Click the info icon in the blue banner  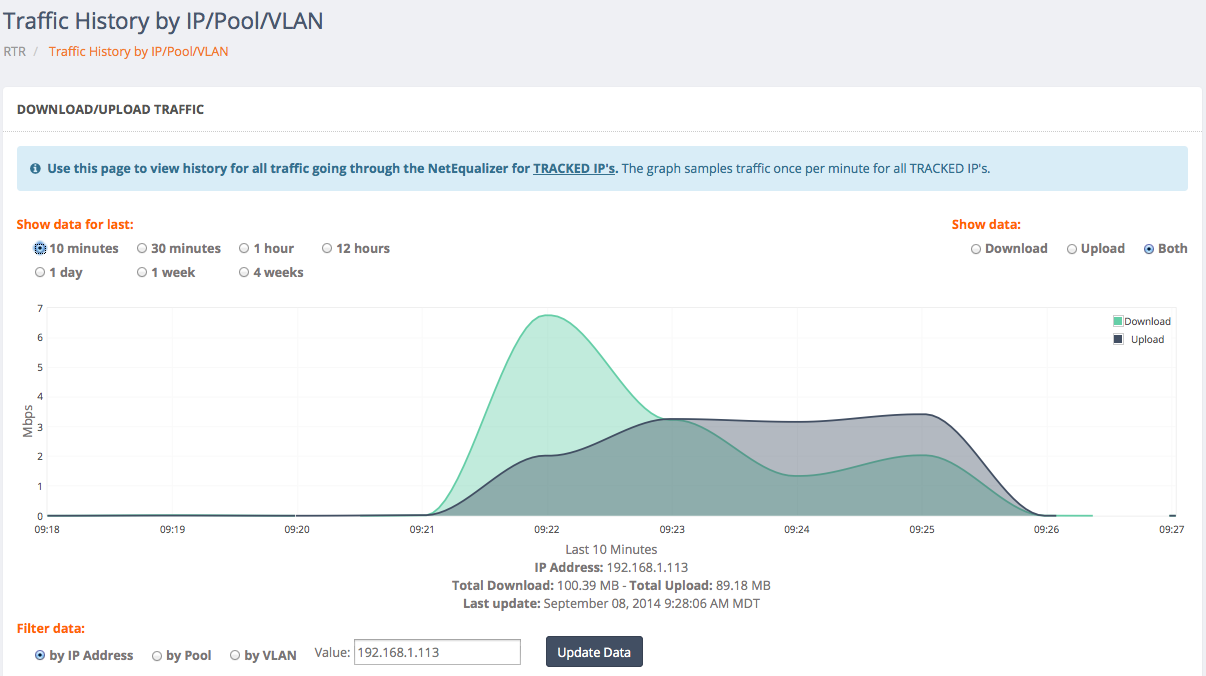(36, 169)
